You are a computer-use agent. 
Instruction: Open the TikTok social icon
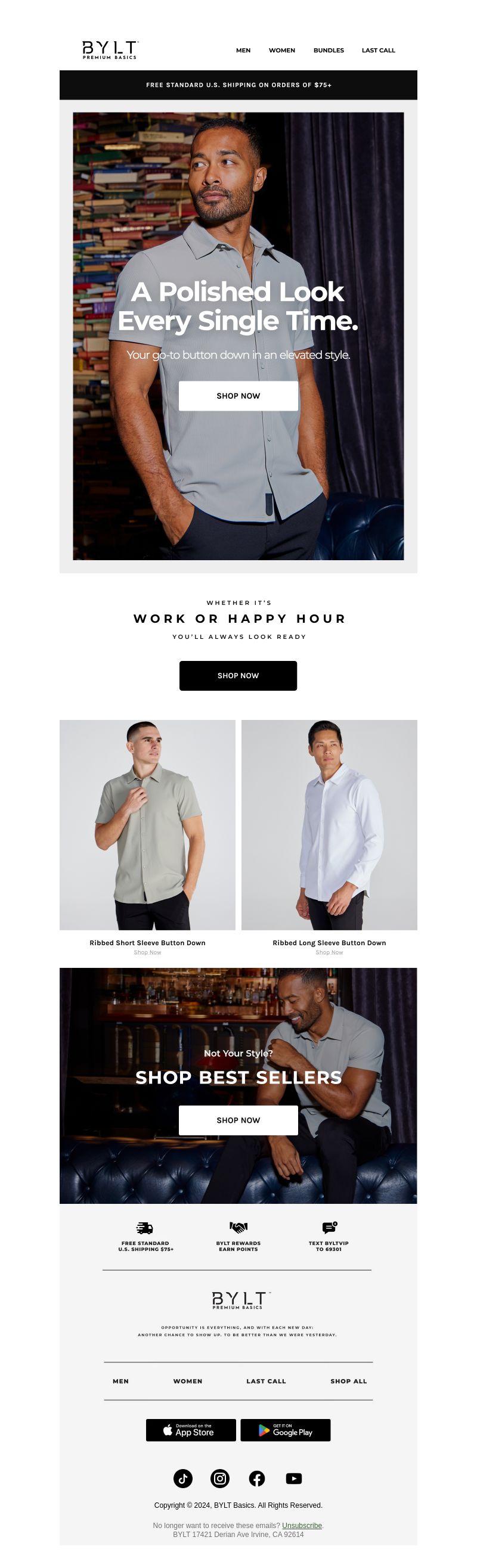[183, 1478]
